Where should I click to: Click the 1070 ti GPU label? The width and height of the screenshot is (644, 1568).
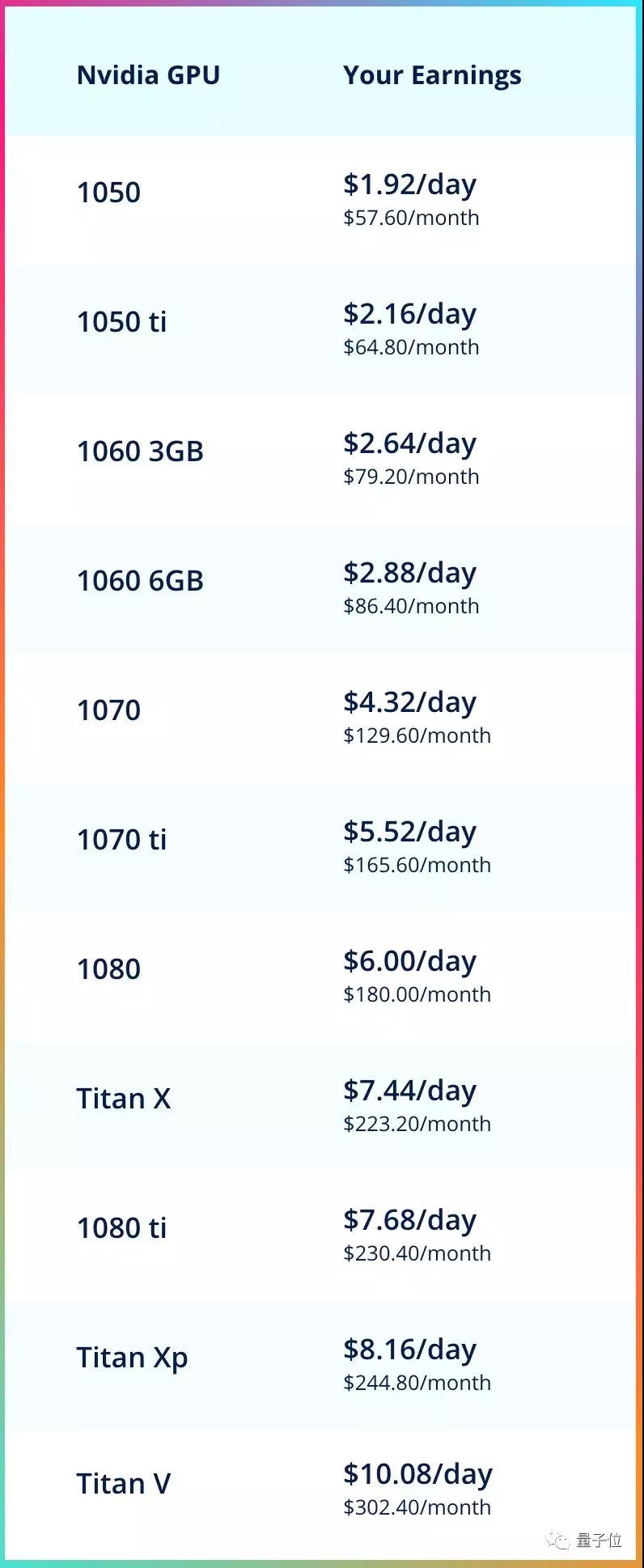pyautogui.click(x=121, y=840)
